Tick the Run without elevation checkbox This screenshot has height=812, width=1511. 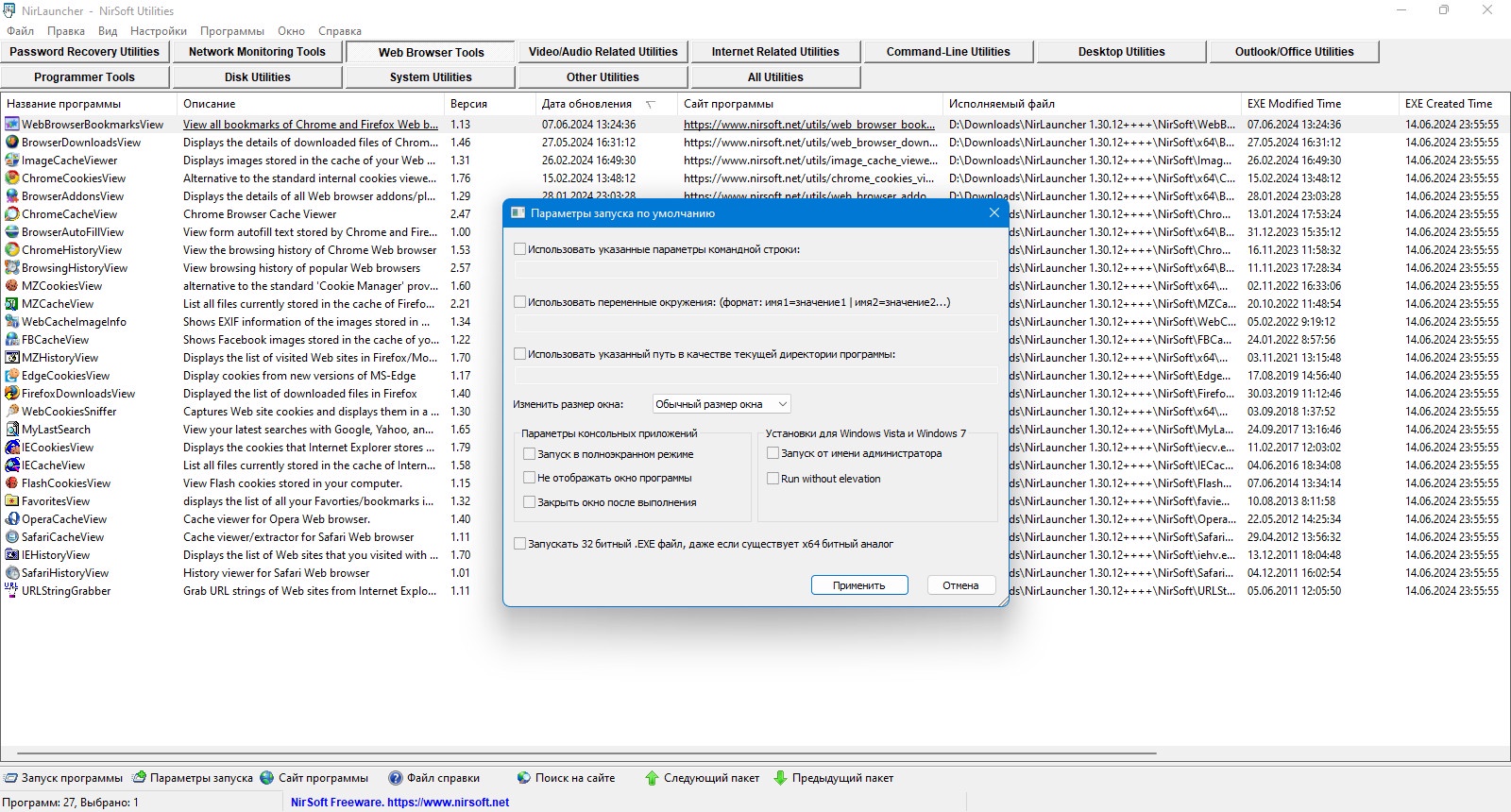772,479
